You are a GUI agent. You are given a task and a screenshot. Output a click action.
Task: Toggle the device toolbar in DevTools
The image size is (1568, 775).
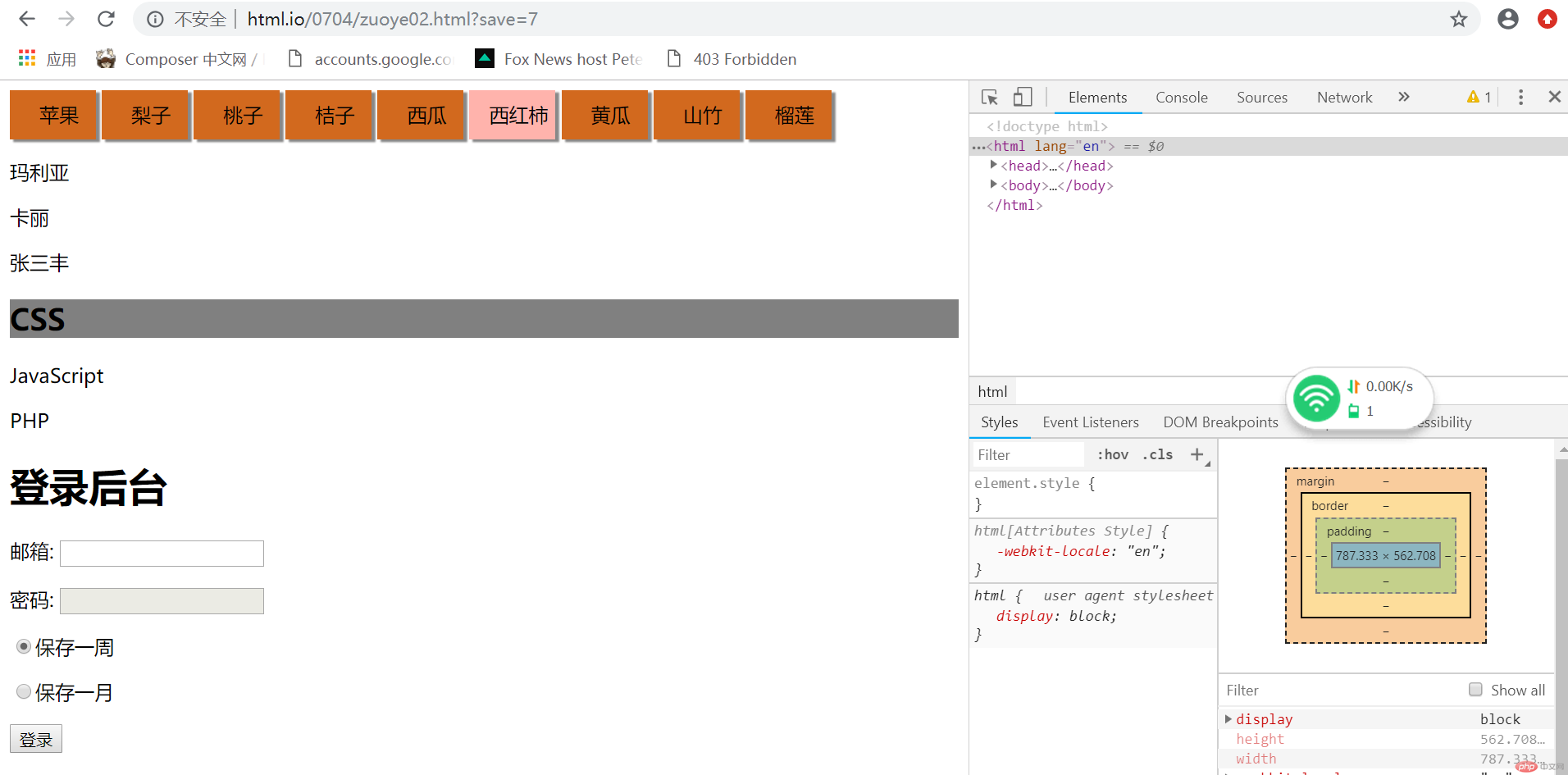(x=1022, y=97)
